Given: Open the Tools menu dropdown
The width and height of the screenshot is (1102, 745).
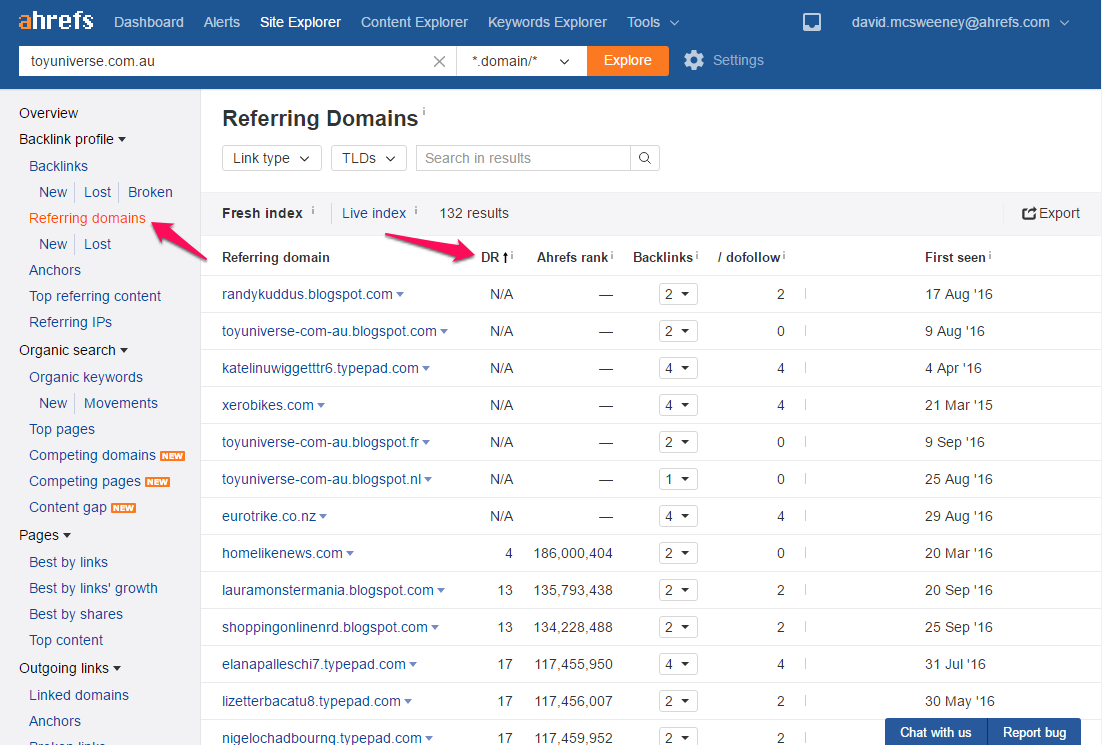Looking at the screenshot, I should point(653,22).
